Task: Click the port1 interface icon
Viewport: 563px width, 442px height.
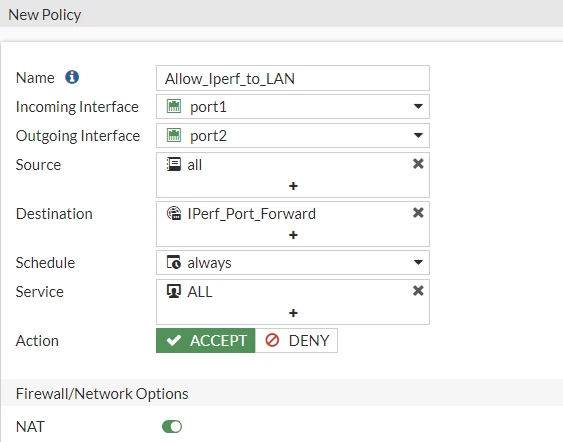Action: click(174, 107)
